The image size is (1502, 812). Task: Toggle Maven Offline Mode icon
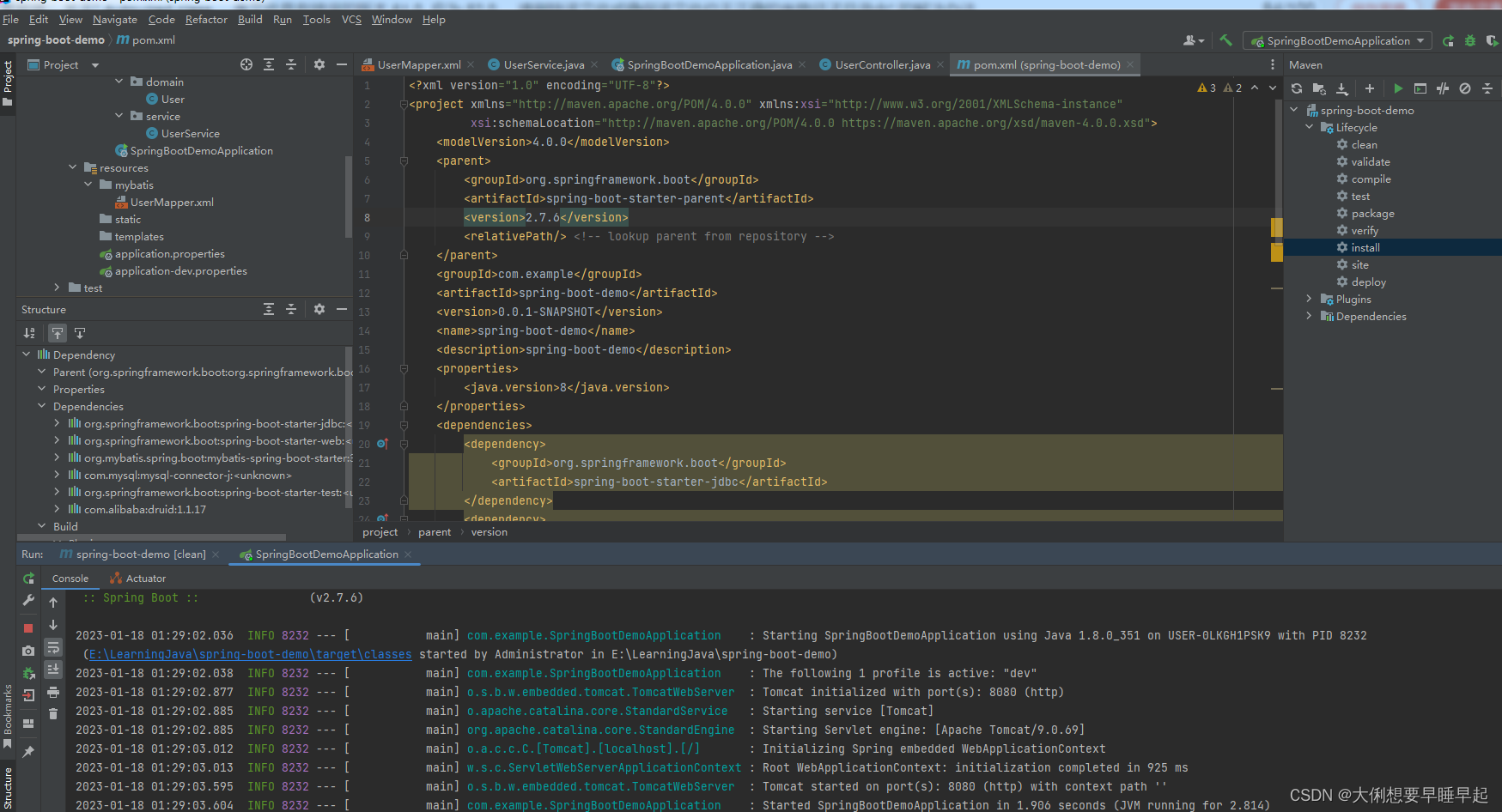[1443, 88]
